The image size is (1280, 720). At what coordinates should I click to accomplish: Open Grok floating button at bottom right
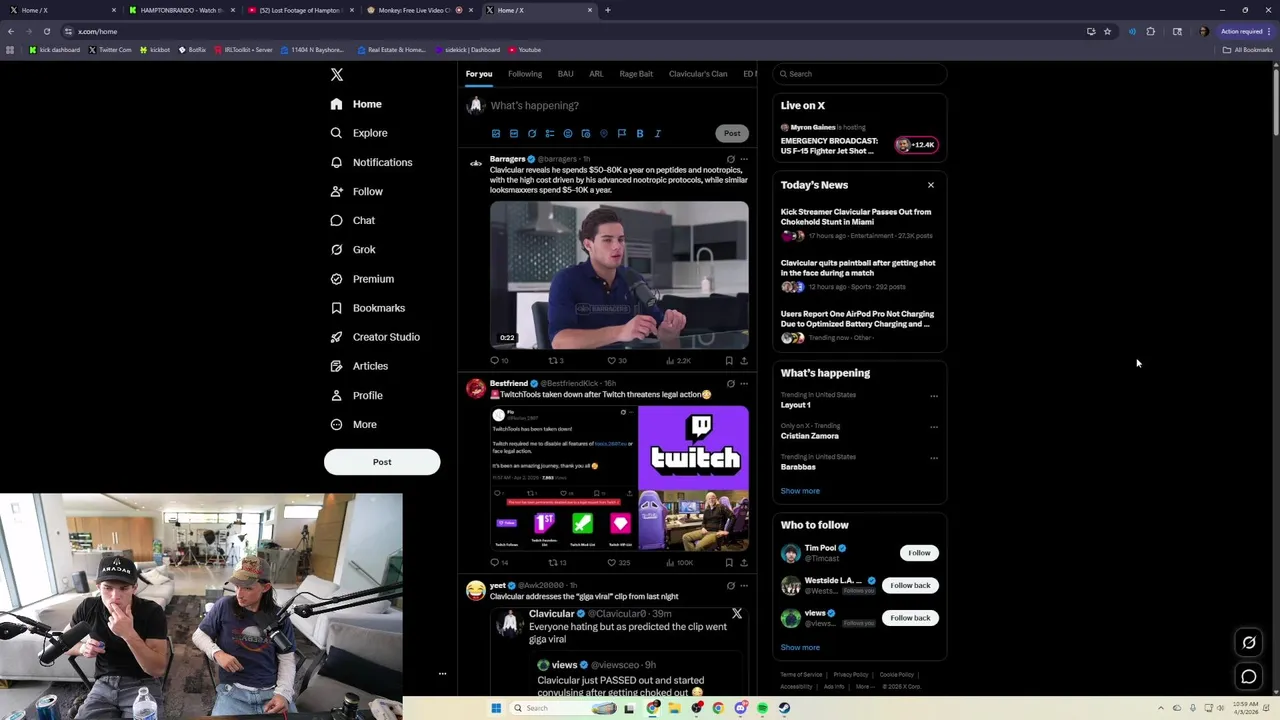(1249, 642)
